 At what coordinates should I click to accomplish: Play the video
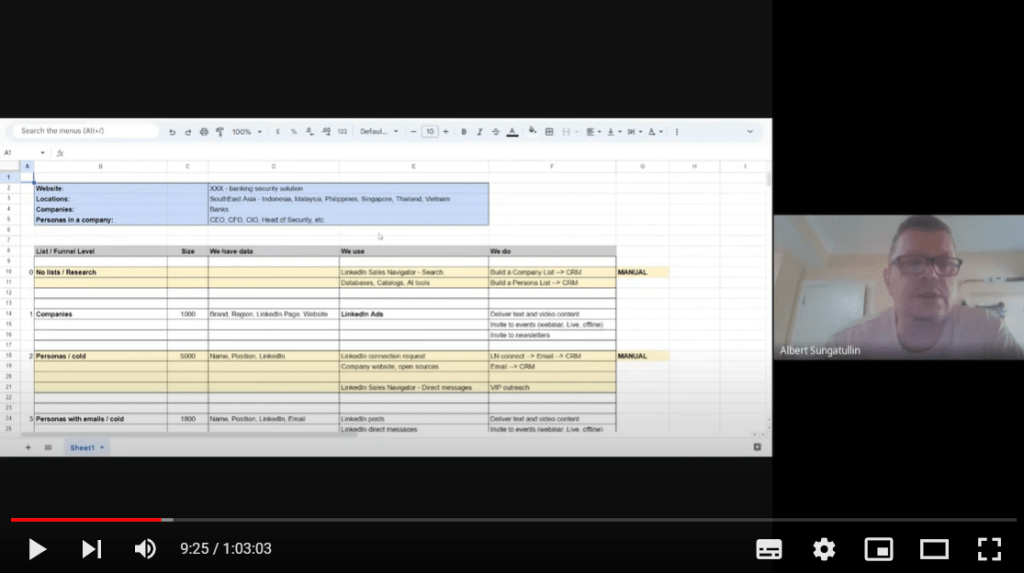(x=37, y=548)
